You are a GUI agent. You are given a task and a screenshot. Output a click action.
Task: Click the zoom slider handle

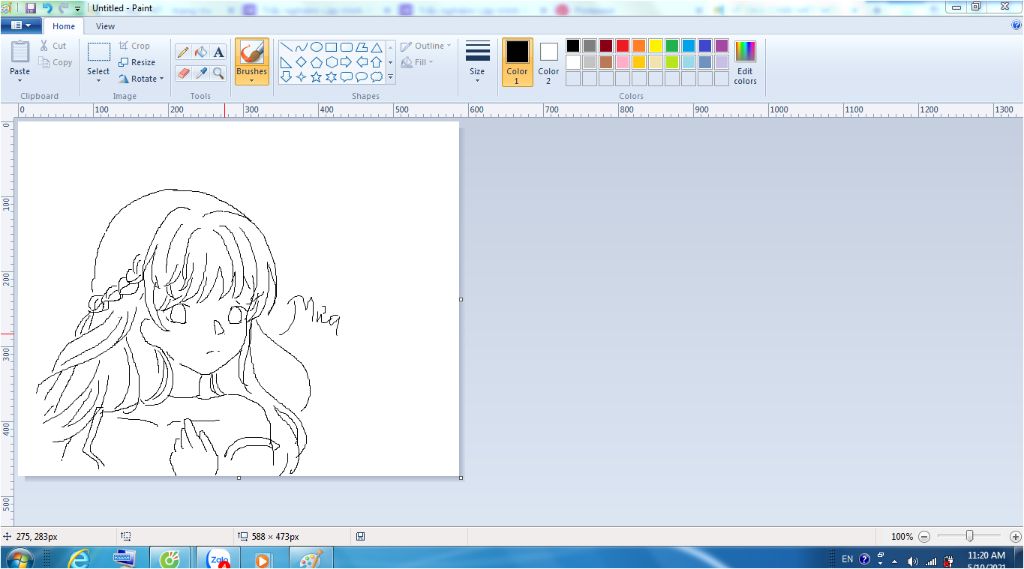(x=970, y=536)
